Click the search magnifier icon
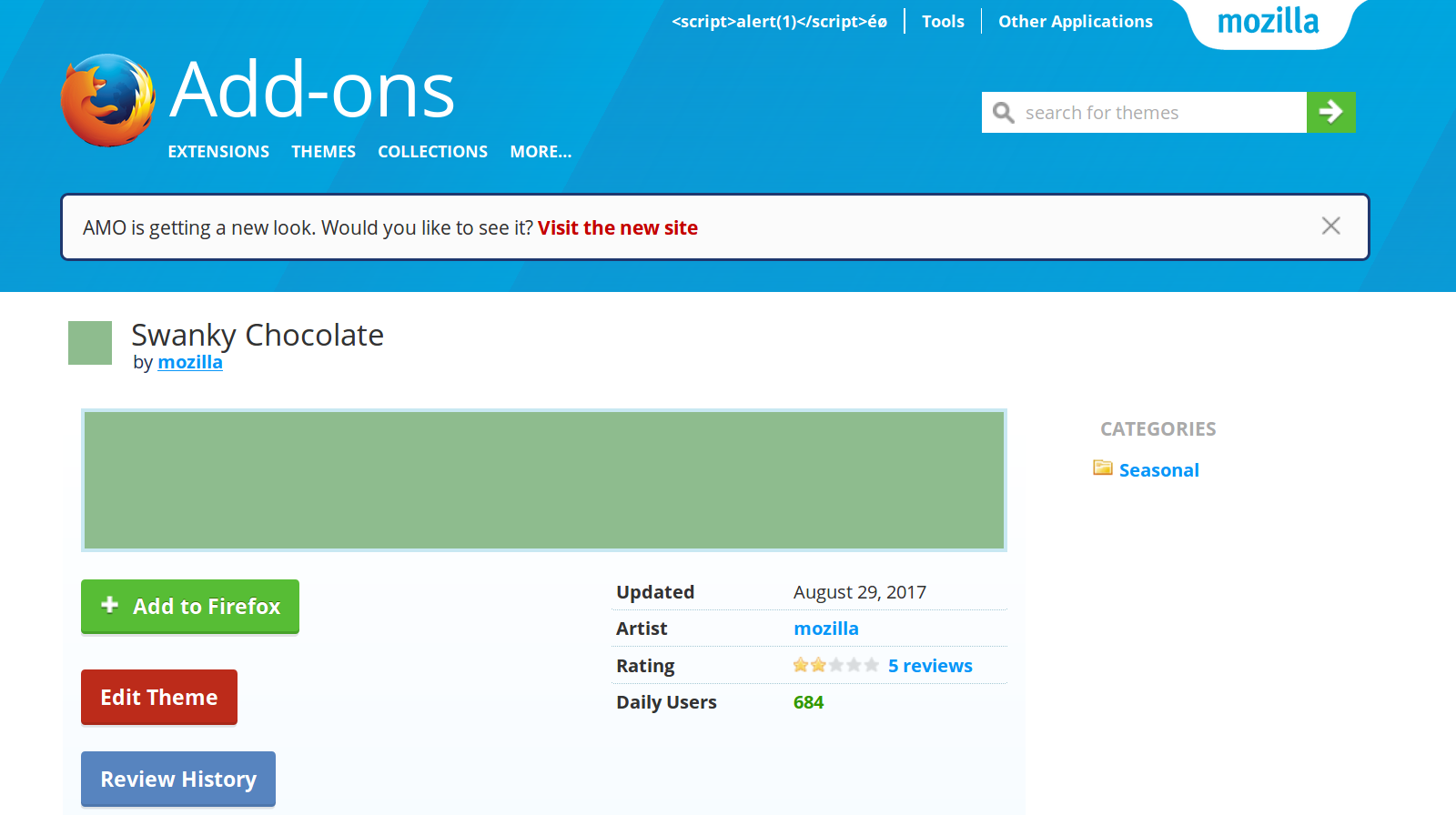This screenshot has height=815, width=1456. (1003, 113)
